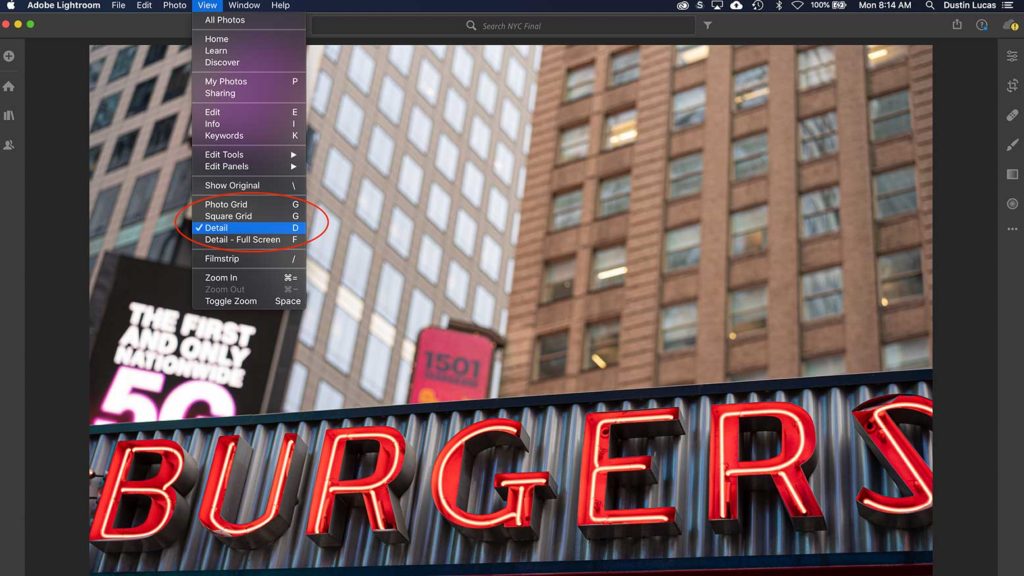Choose Zoom In from View menu
This screenshot has width=1024, height=576.
click(x=248, y=278)
